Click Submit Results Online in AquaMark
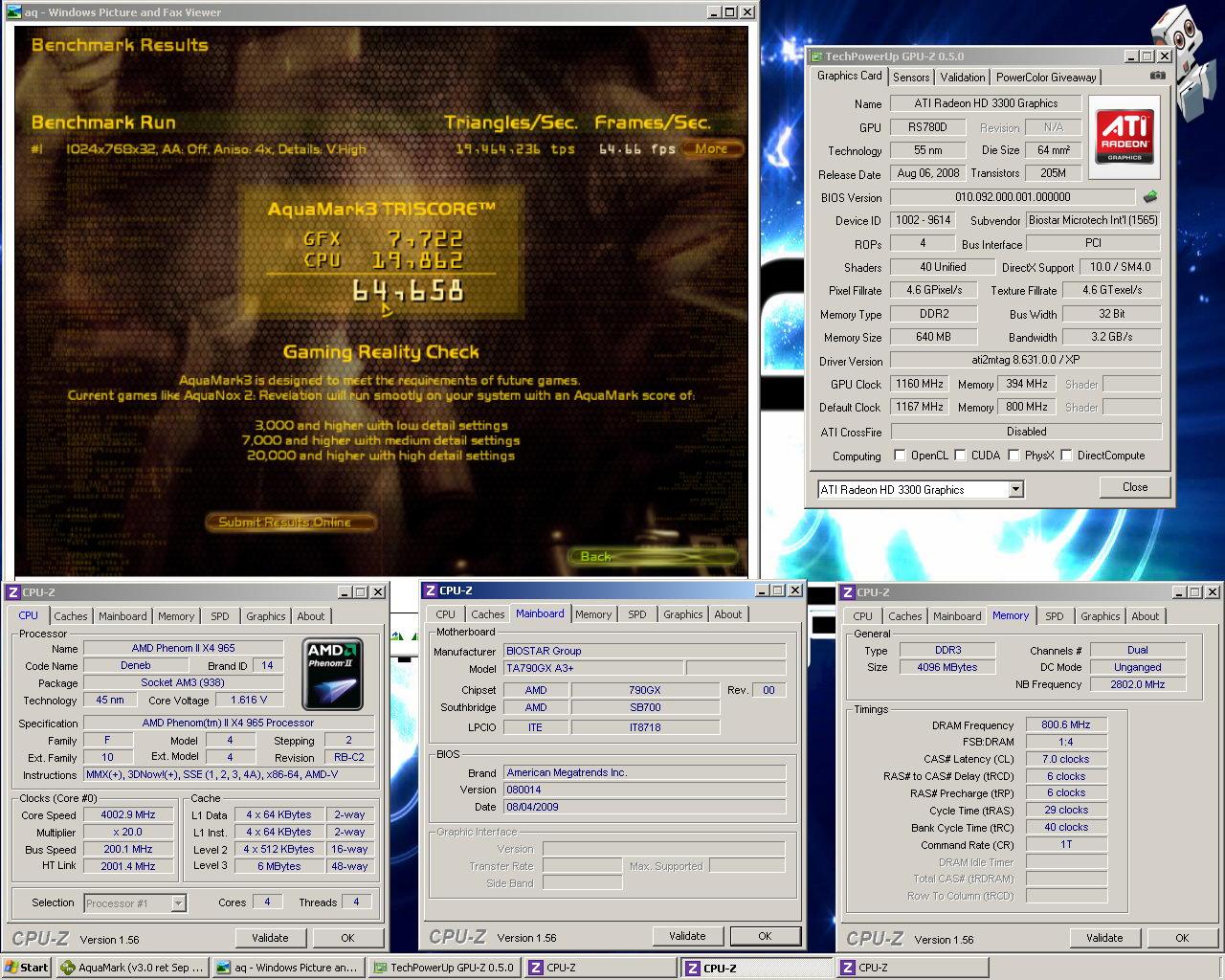 [290, 523]
